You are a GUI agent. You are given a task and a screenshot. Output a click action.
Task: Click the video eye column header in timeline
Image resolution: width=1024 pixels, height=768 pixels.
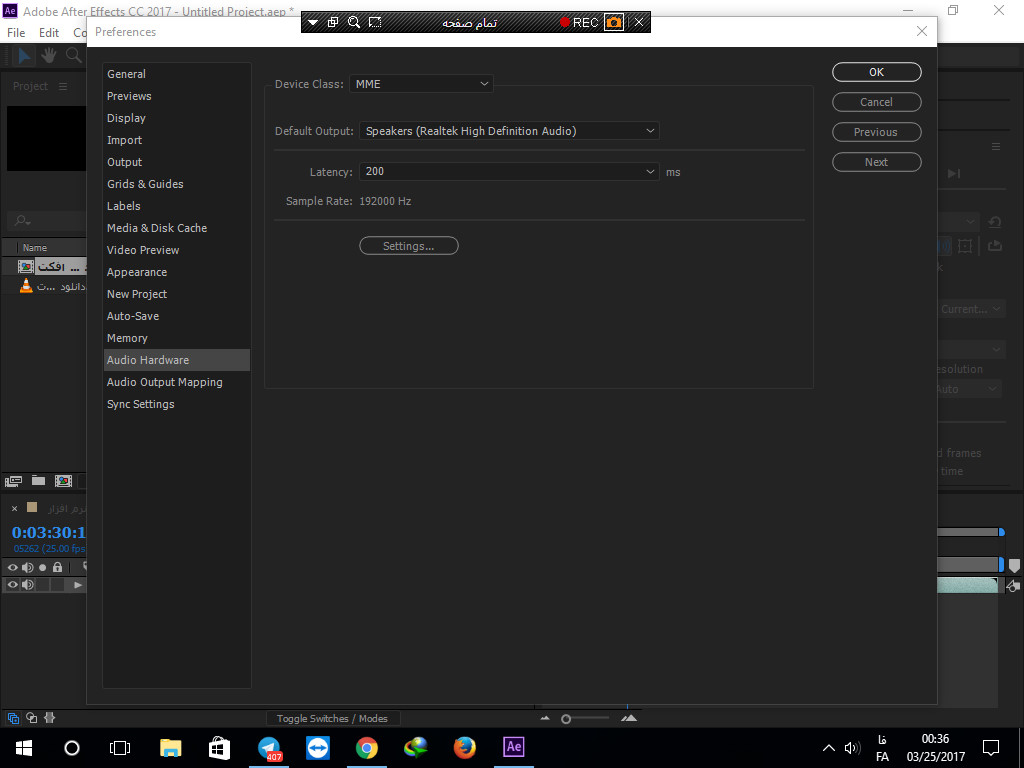[x=12, y=567]
